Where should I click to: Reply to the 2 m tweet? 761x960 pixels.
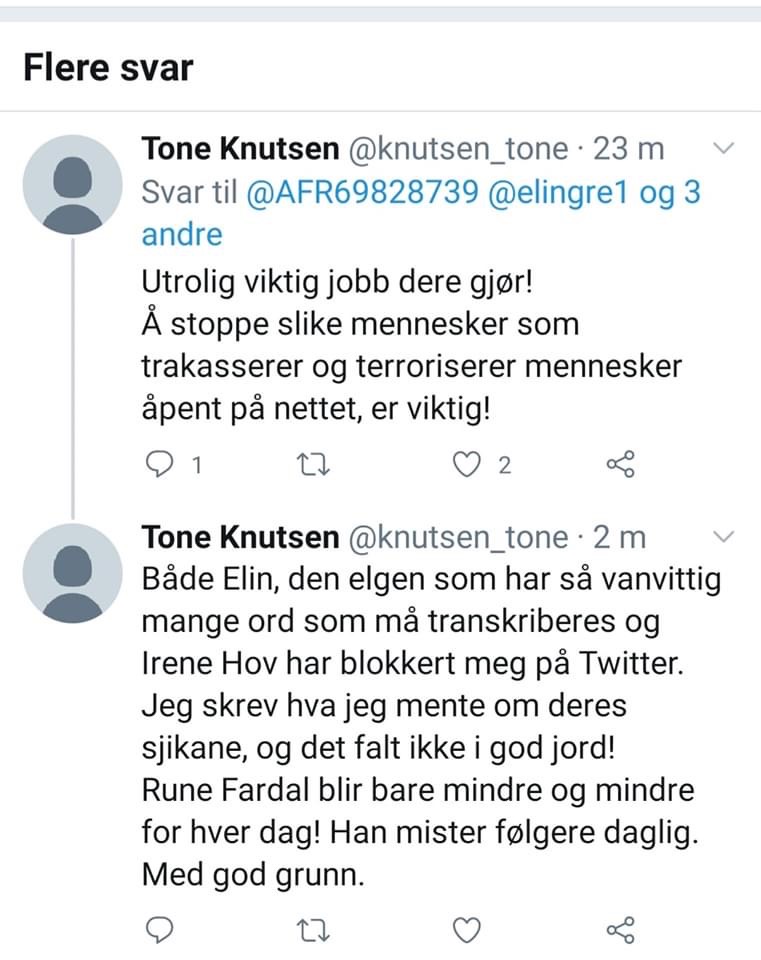click(160, 930)
